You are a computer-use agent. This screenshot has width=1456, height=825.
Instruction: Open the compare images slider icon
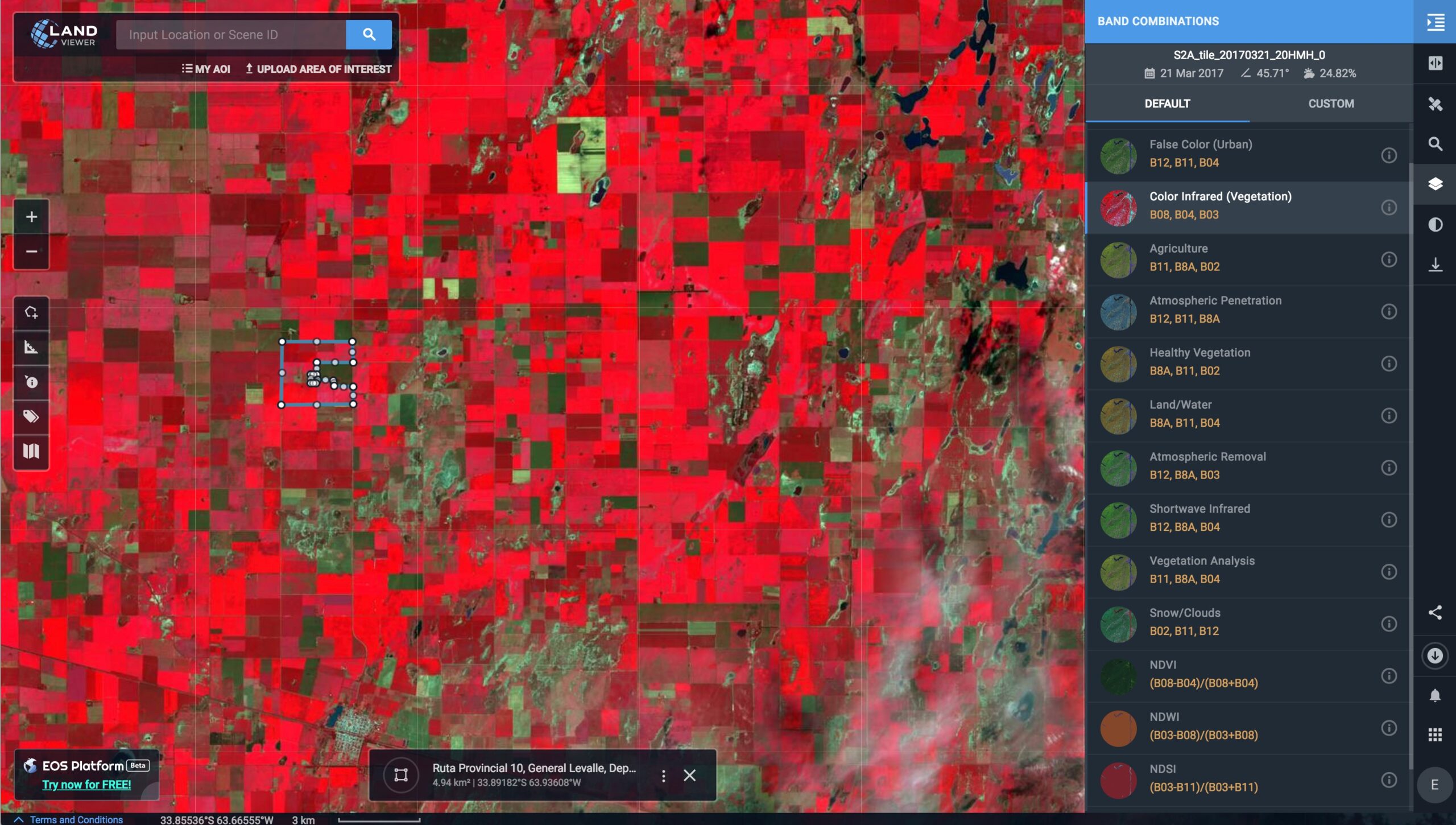1434,63
